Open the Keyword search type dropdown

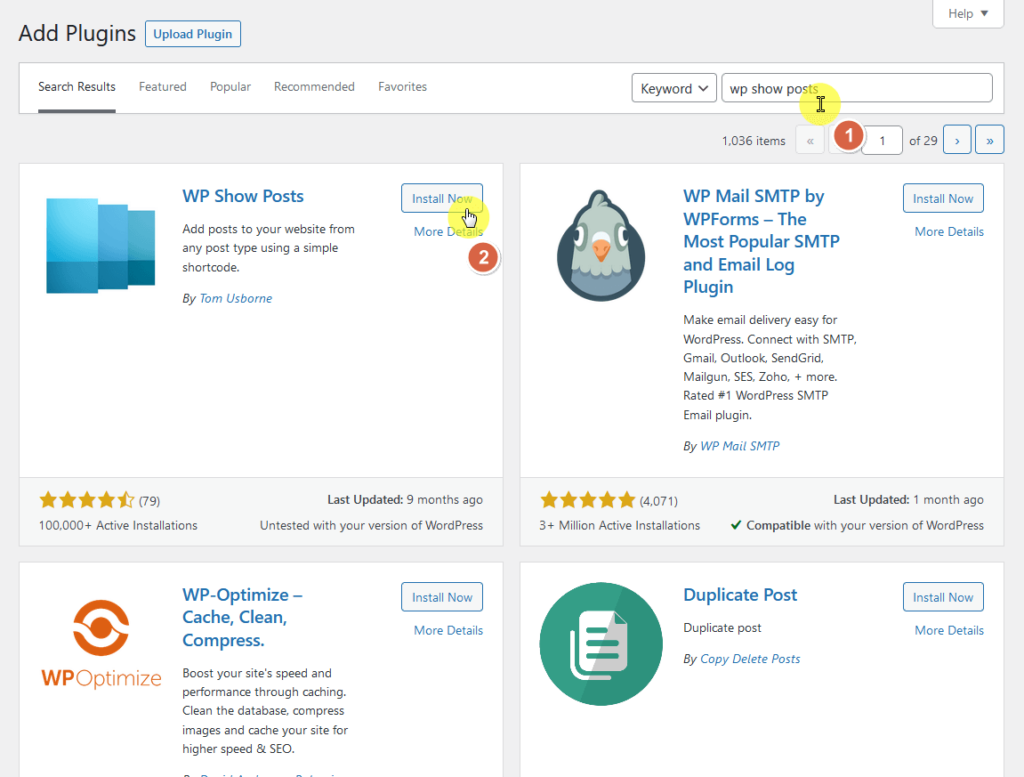[674, 88]
